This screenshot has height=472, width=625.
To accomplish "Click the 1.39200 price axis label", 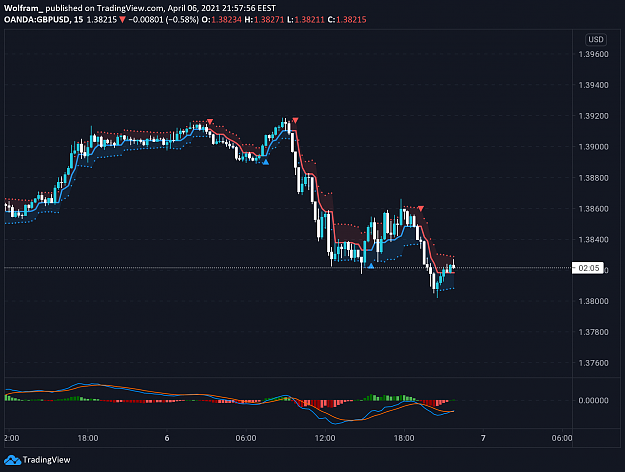I will pos(594,116).
